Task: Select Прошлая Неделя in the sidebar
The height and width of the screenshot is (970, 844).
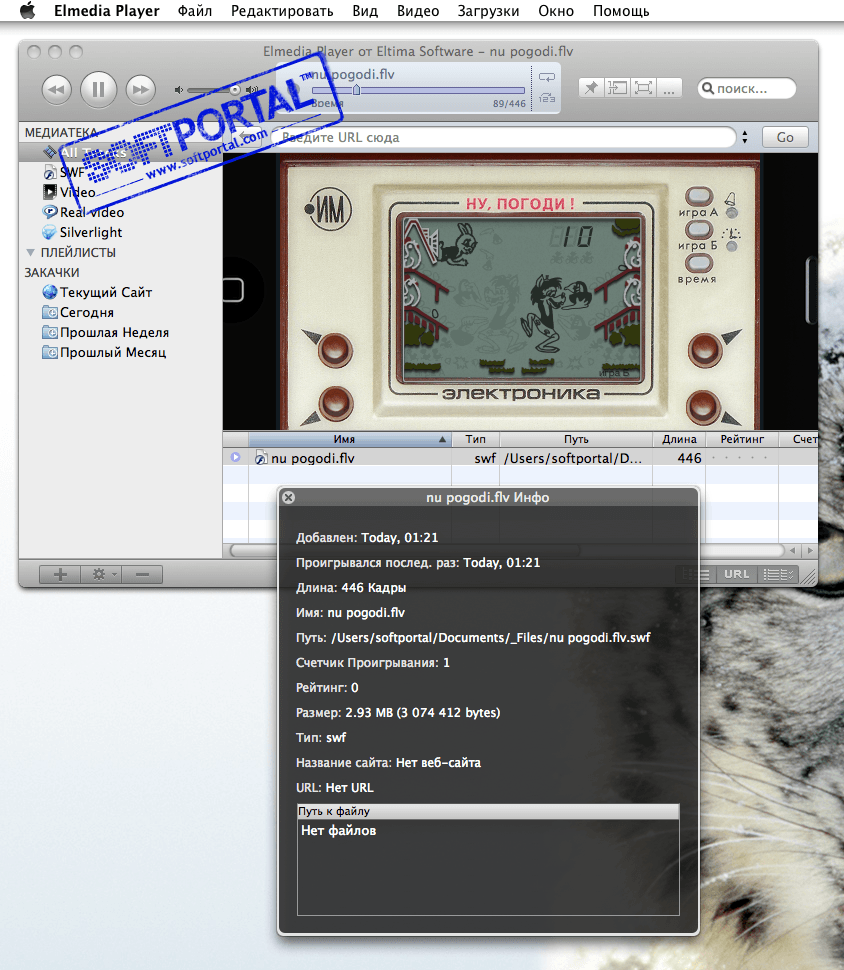Action: click(114, 332)
